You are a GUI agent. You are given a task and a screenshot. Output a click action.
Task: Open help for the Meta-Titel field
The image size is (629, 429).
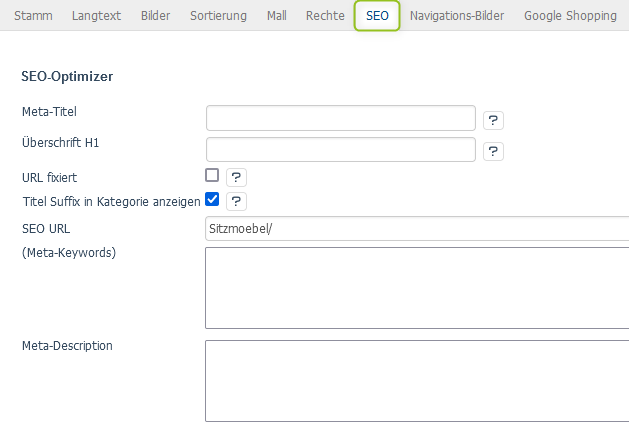click(493, 120)
